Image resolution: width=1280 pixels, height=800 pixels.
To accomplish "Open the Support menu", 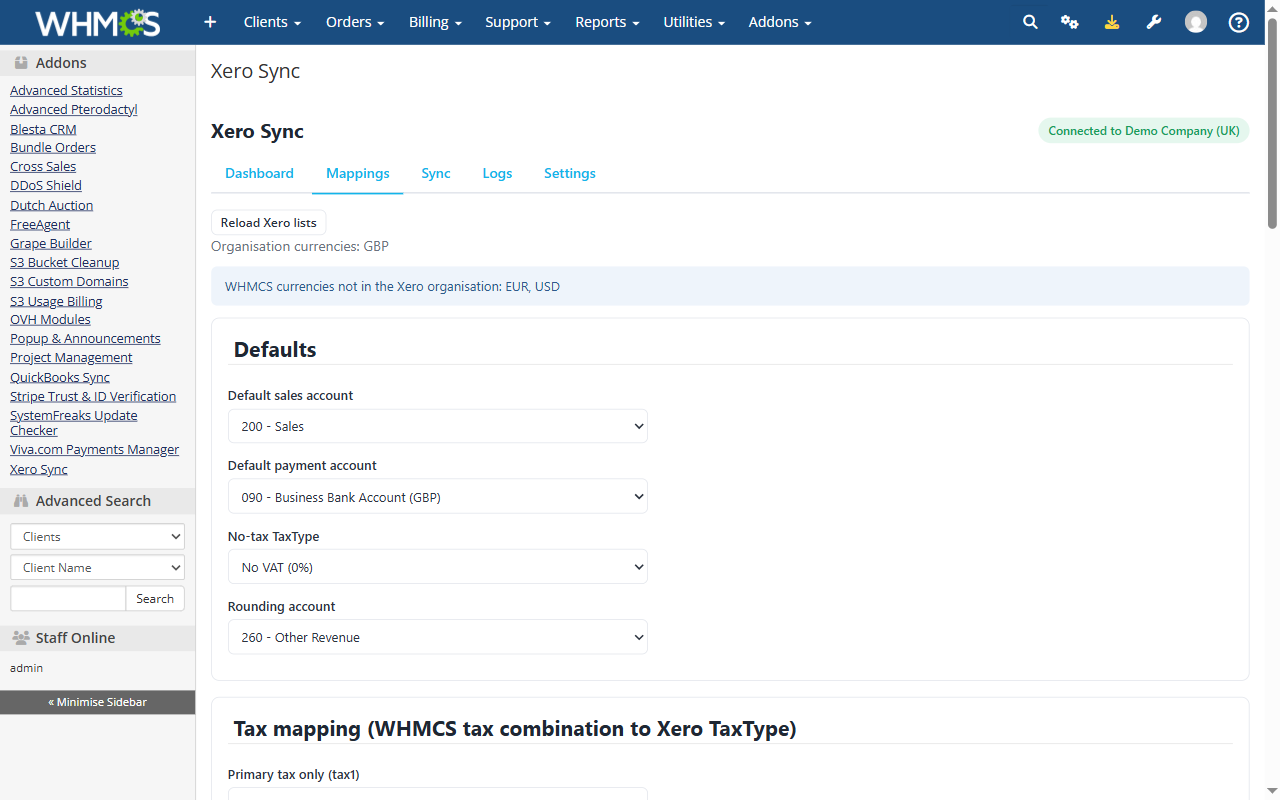I will [x=518, y=22].
